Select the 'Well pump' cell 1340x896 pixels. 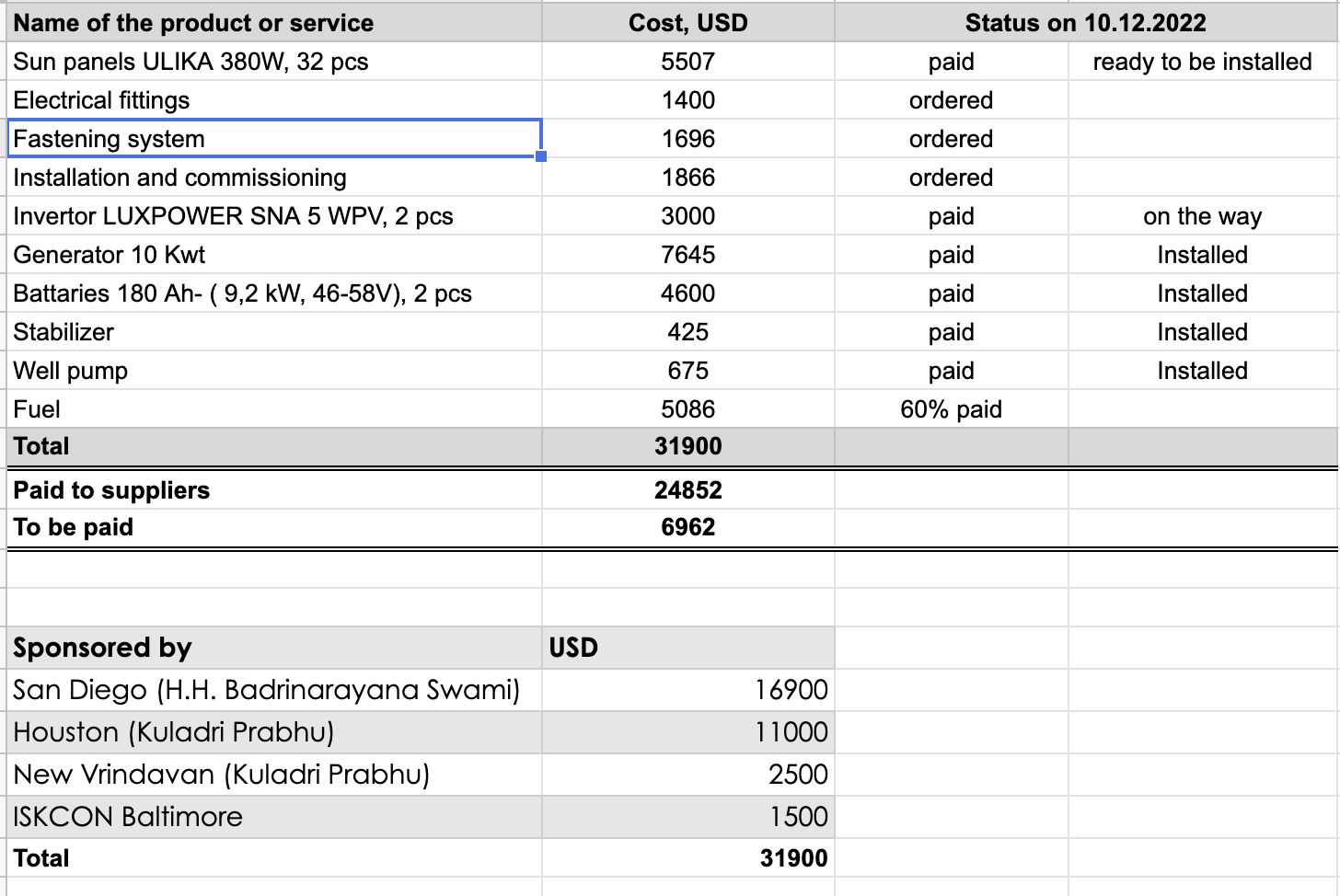click(x=274, y=371)
